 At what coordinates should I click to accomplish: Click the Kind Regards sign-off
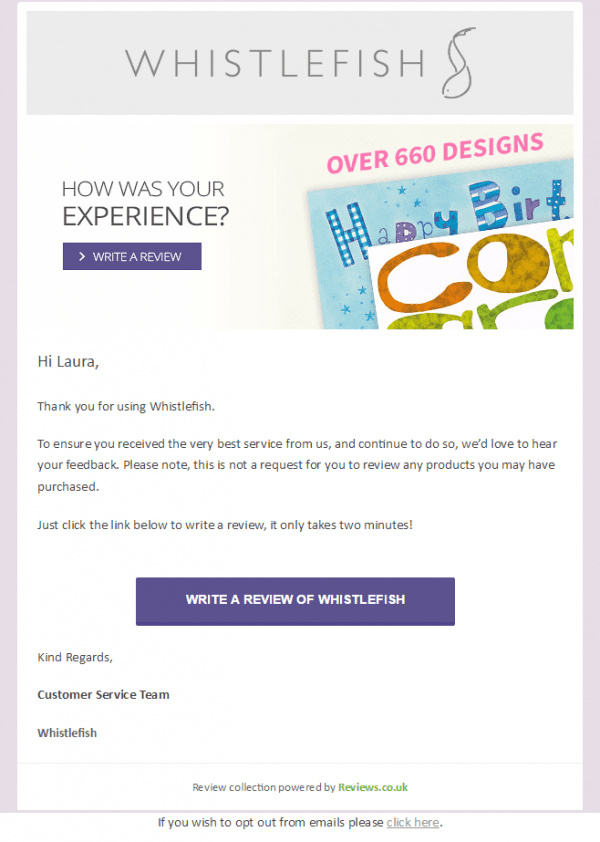pyautogui.click(x=75, y=657)
